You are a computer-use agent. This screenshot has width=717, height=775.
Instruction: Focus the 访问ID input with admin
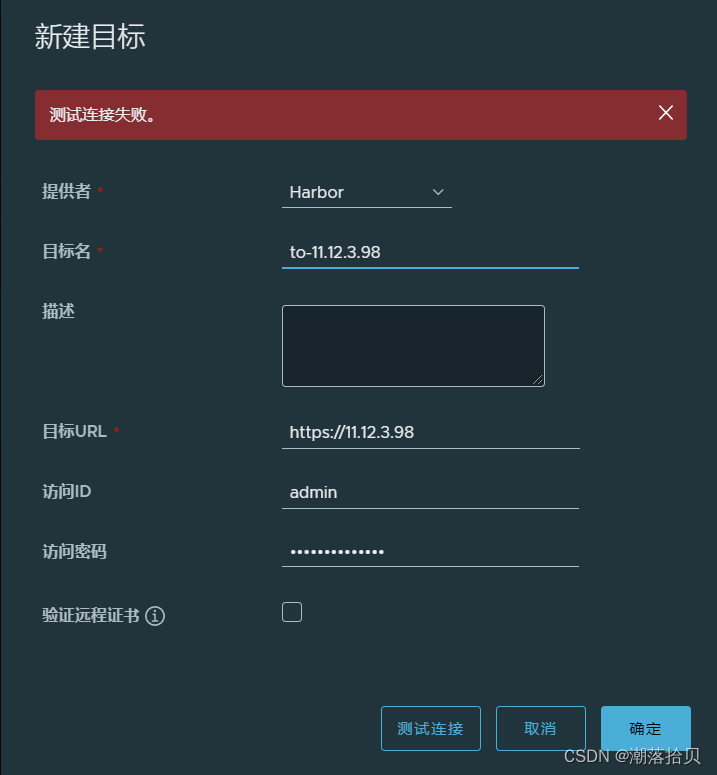[x=430, y=493]
